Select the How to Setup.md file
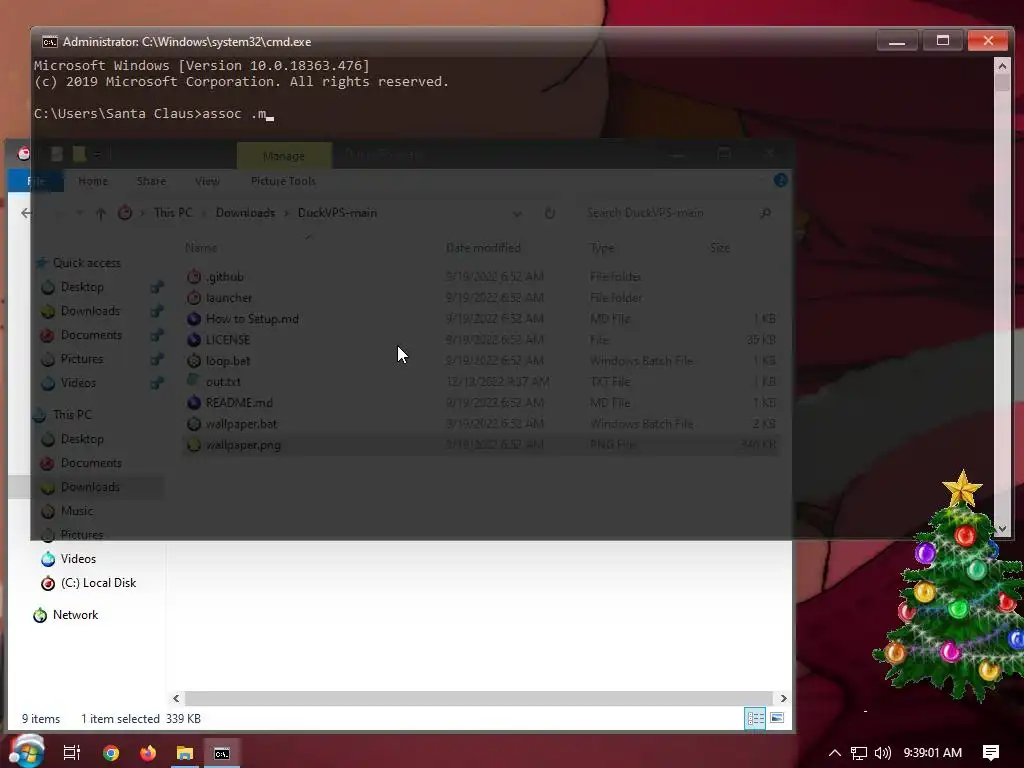The image size is (1024, 768). pyautogui.click(x=252, y=319)
